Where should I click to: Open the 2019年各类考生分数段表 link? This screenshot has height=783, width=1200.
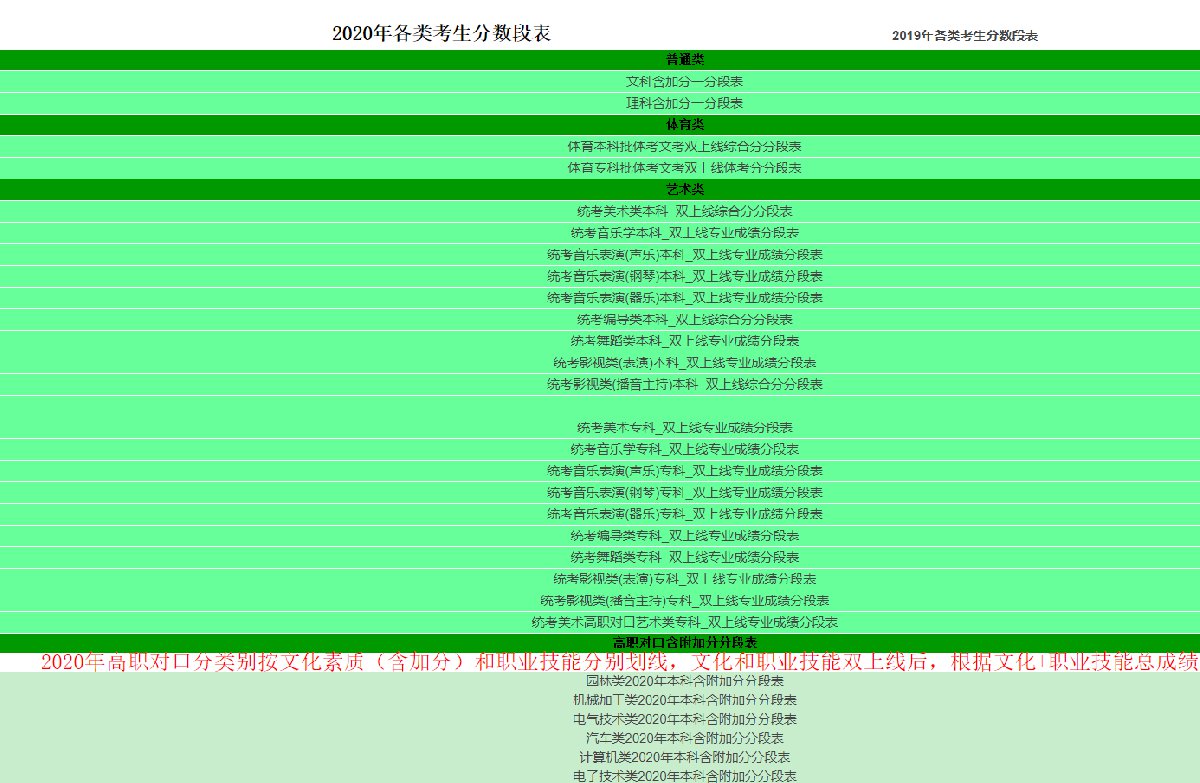[x=964, y=36]
